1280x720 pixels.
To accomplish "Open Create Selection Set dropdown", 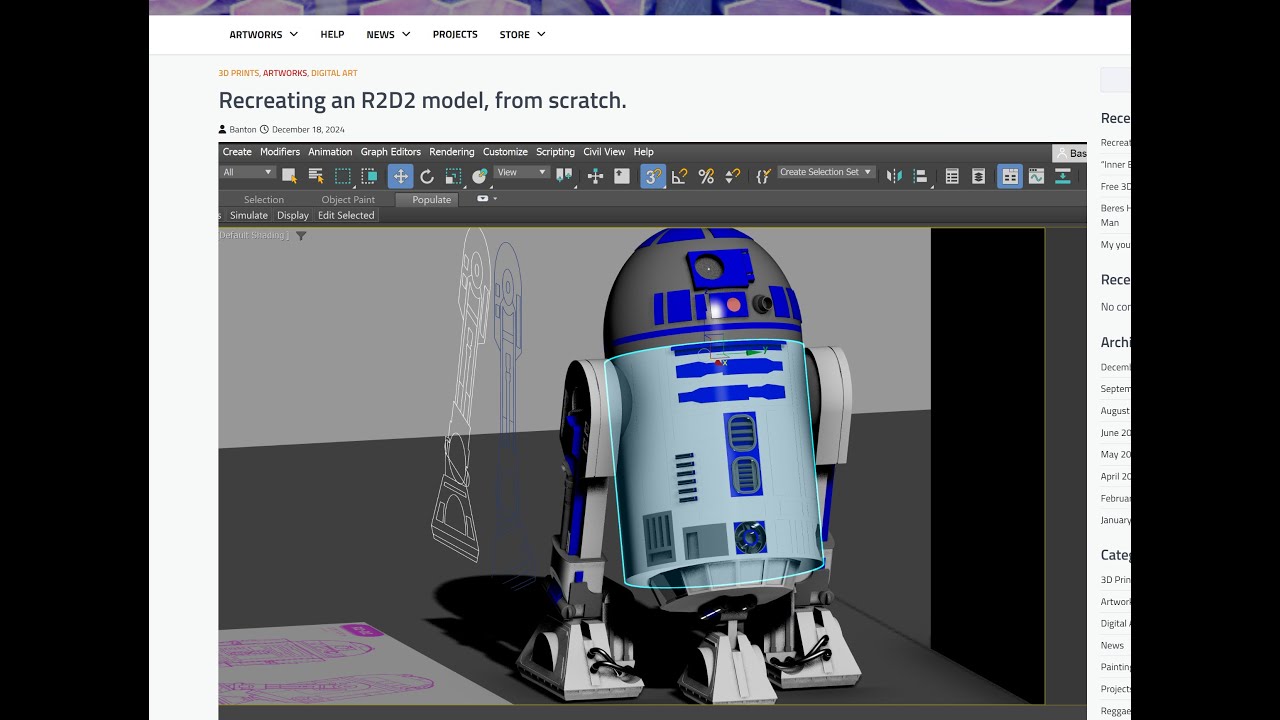I will (x=826, y=172).
